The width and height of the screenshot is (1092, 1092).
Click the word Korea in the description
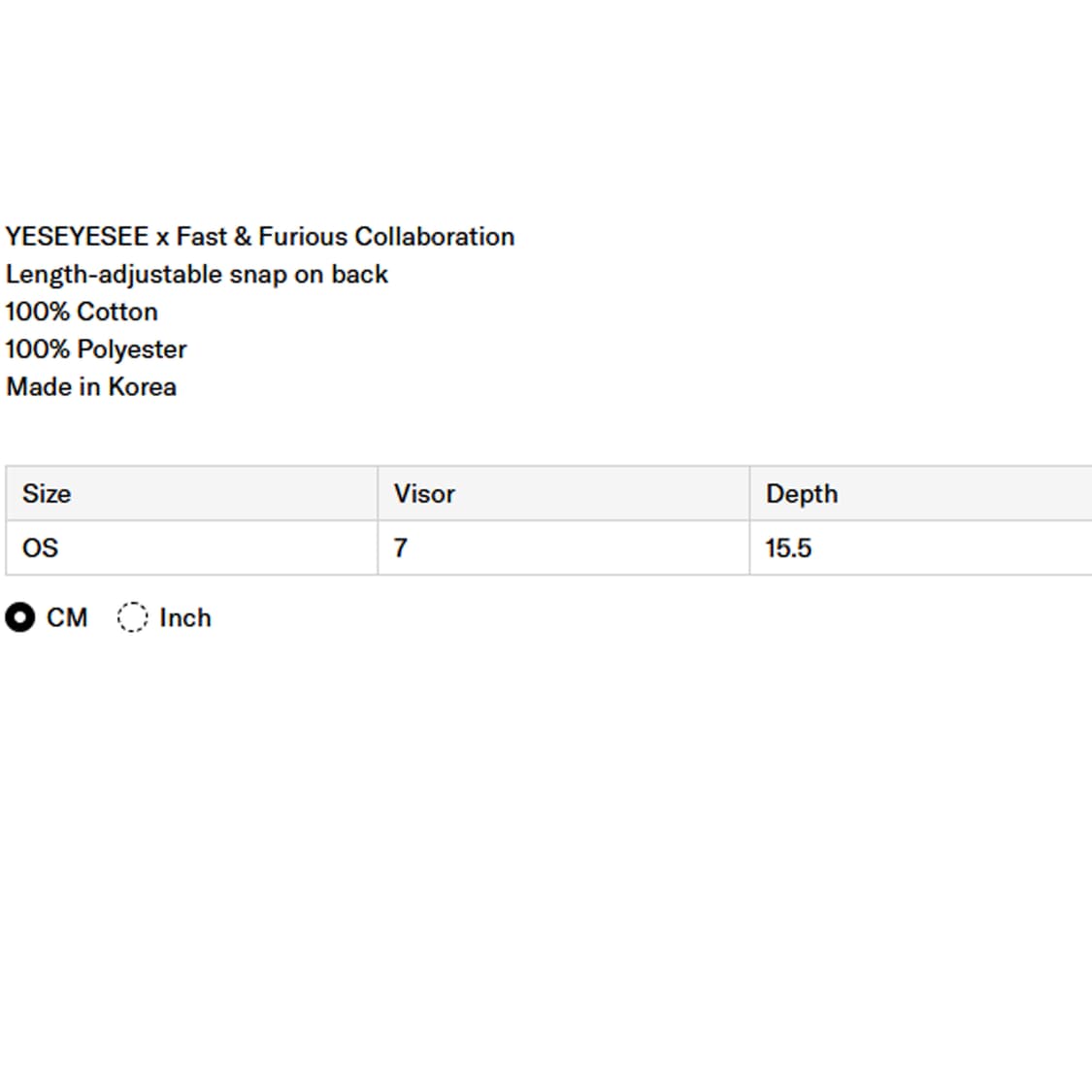point(142,386)
